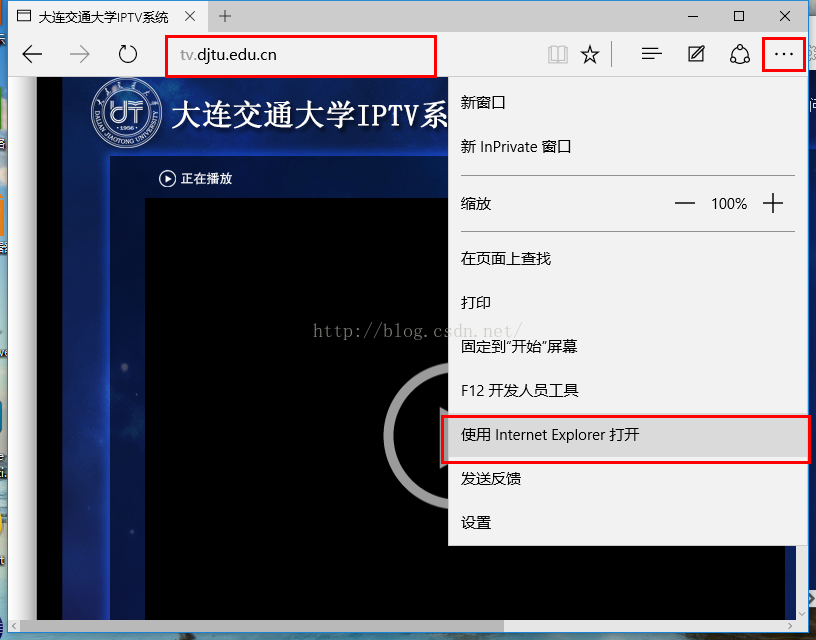This screenshot has width=816, height=640.
Task: Open 设置 from the menu
Action: coord(628,522)
